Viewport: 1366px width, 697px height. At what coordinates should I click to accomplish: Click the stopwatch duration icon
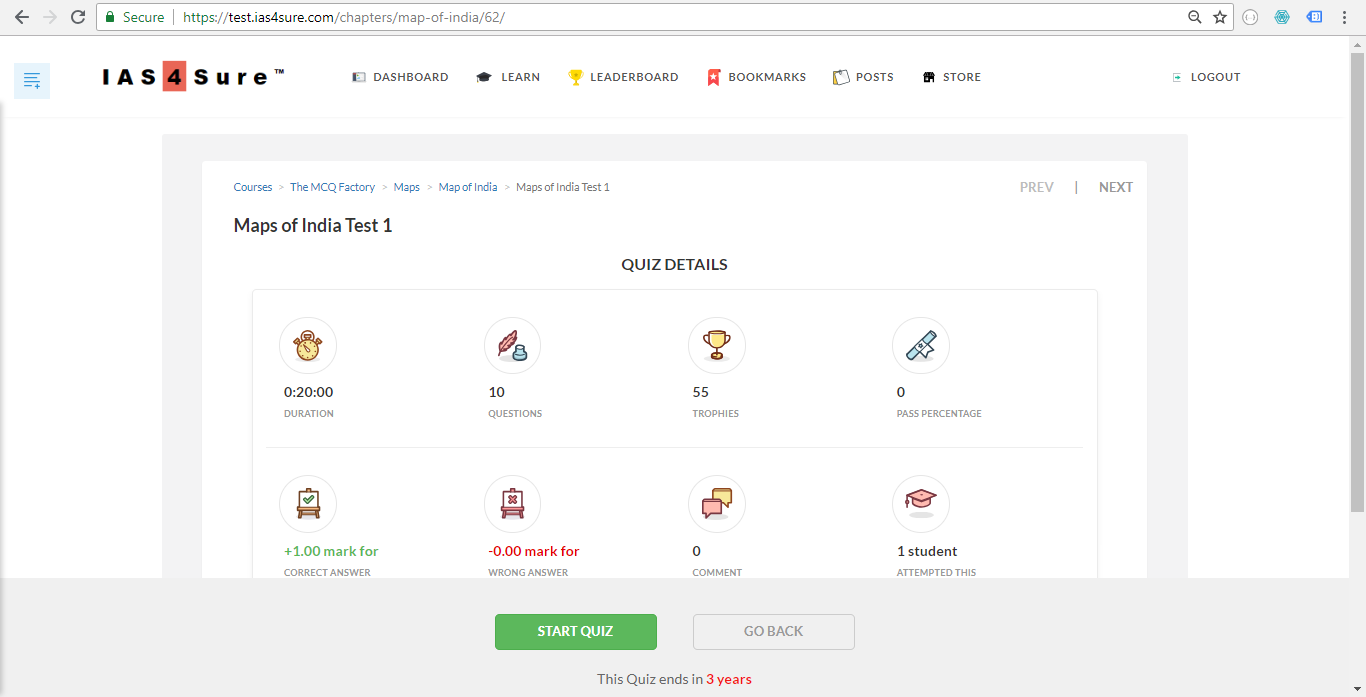pyautogui.click(x=308, y=346)
